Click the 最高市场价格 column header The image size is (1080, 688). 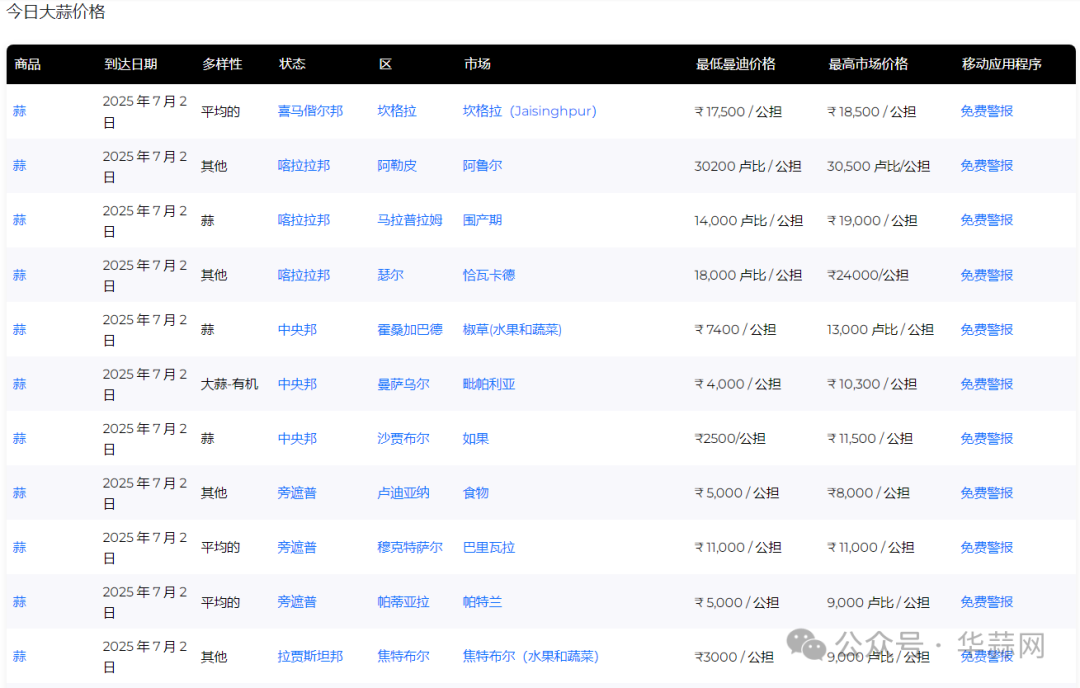coord(868,64)
